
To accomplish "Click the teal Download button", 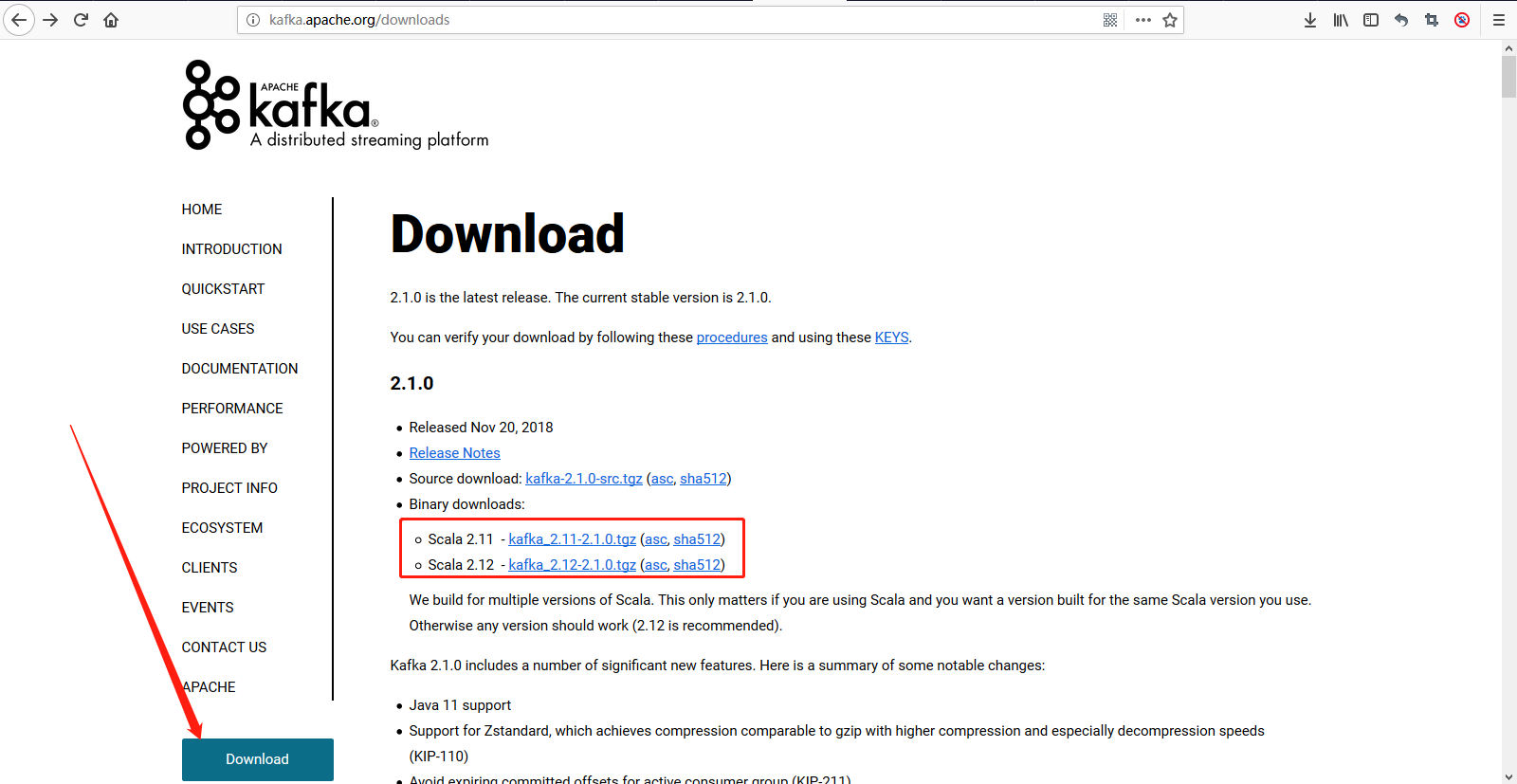I will point(258,759).
